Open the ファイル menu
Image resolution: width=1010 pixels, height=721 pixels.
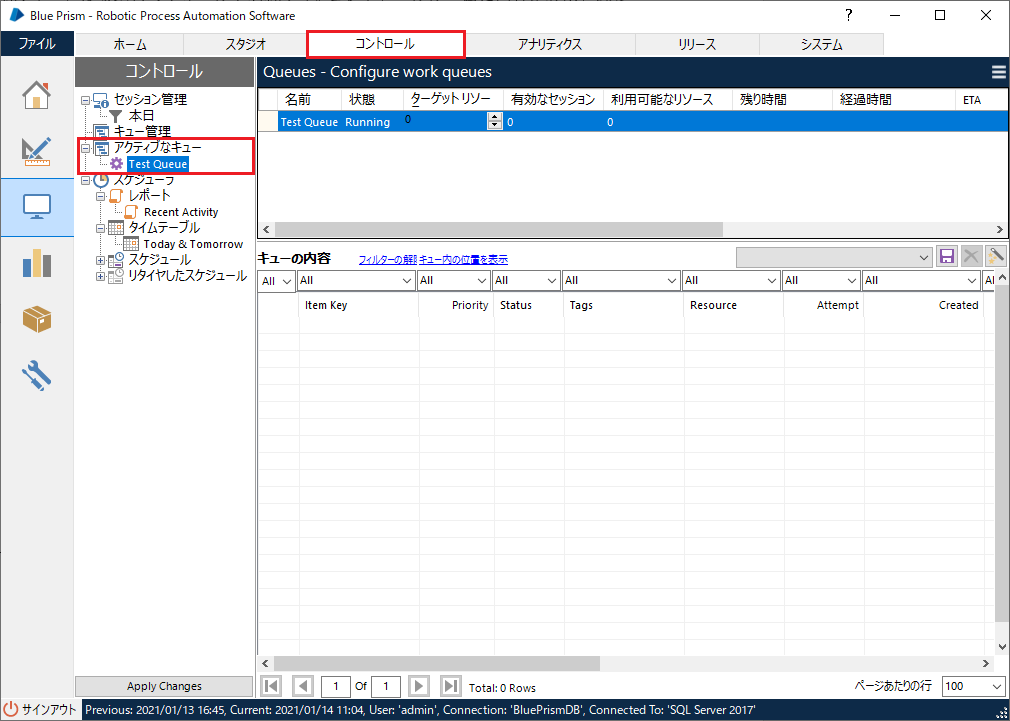coord(37,44)
